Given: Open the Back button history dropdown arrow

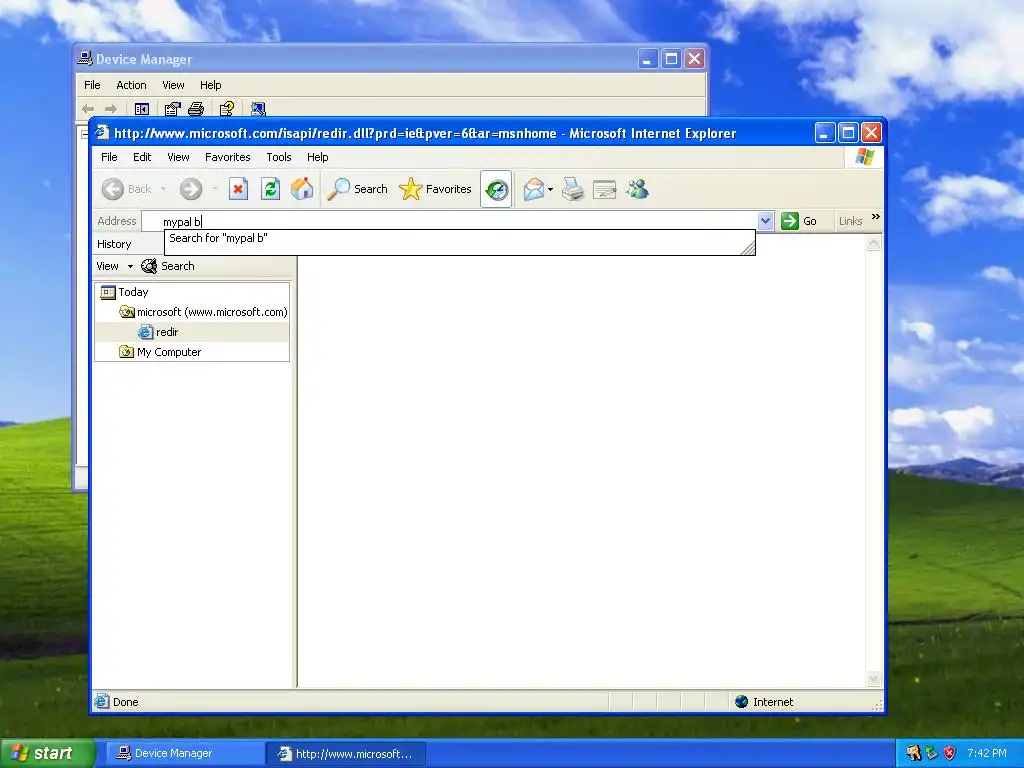Looking at the screenshot, I should click(163, 189).
